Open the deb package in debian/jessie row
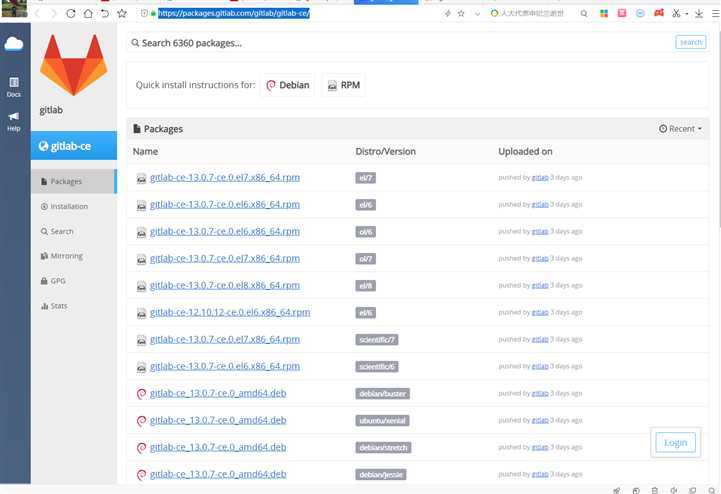The height and width of the screenshot is (494, 721). (218, 474)
